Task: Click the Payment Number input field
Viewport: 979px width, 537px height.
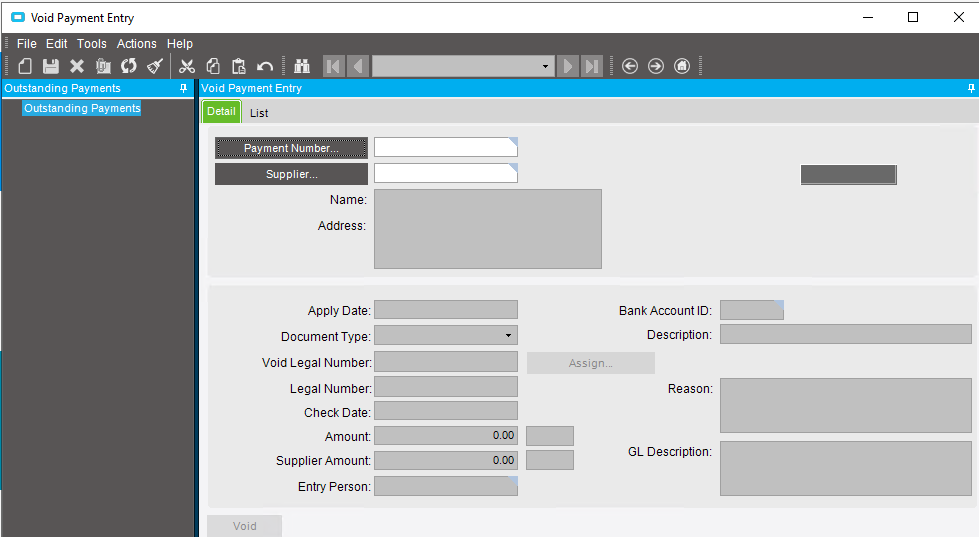Action: pyautogui.click(x=446, y=147)
